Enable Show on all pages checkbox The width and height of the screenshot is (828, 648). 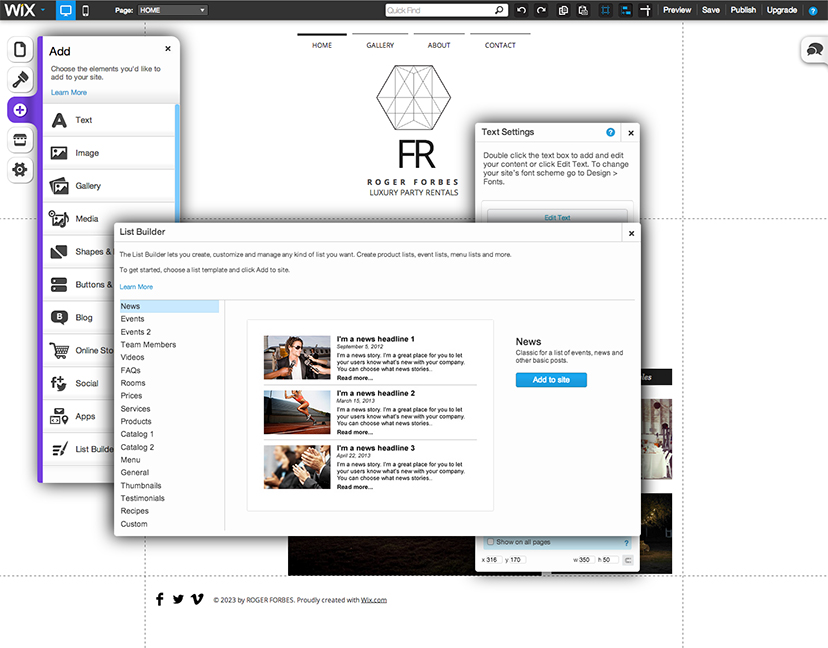point(490,542)
